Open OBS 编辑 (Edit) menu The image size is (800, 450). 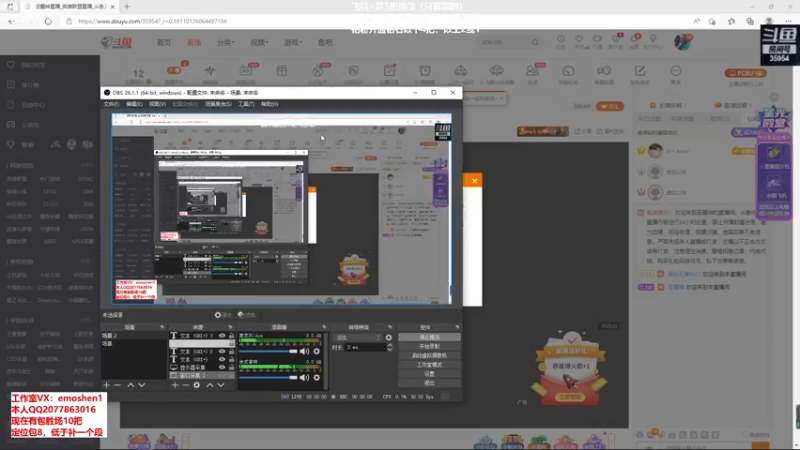(x=134, y=104)
